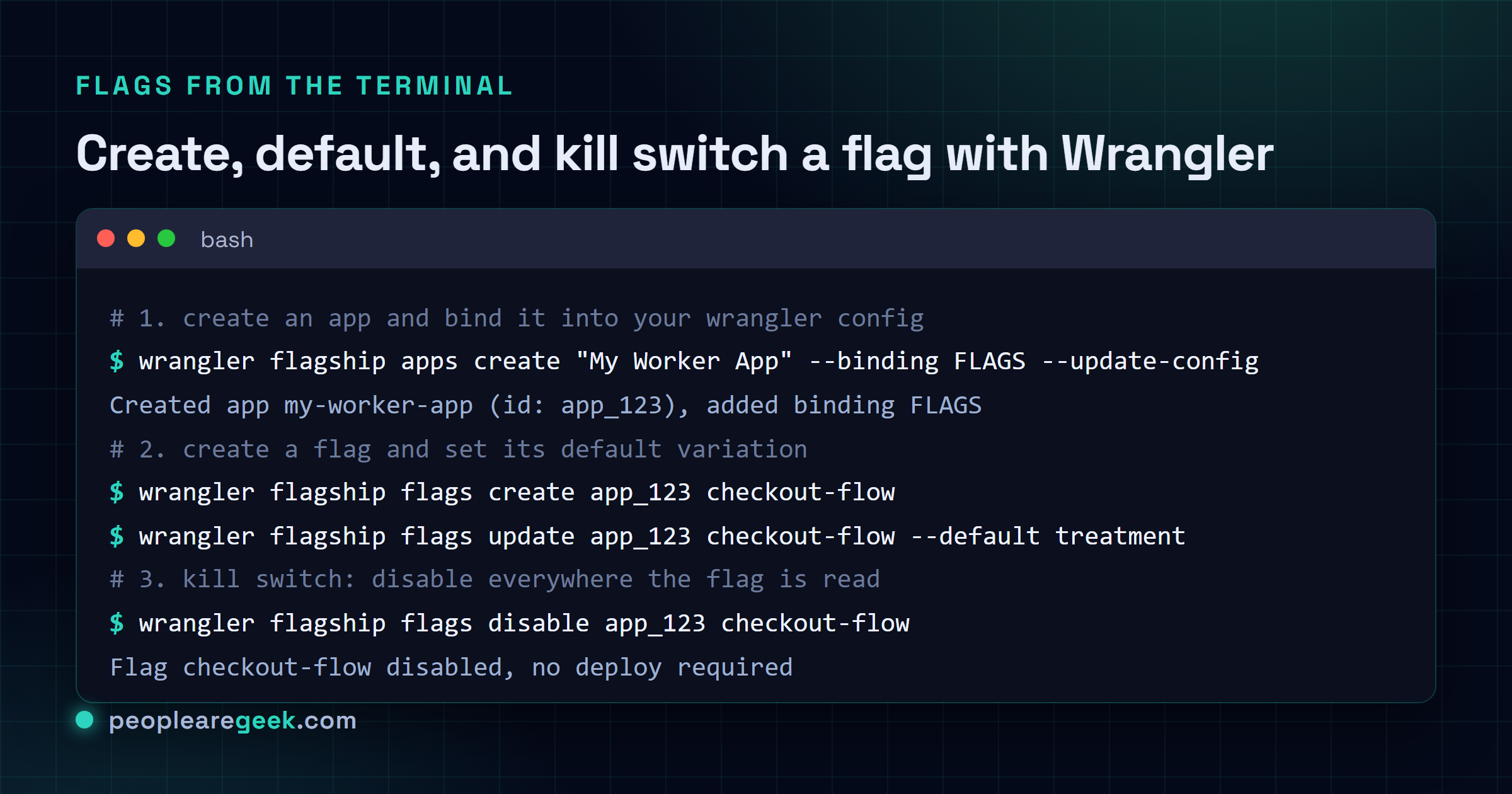The width and height of the screenshot is (1512, 794).
Task: Click comment '# 1. create an app and bind it'
Action: pos(517,319)
